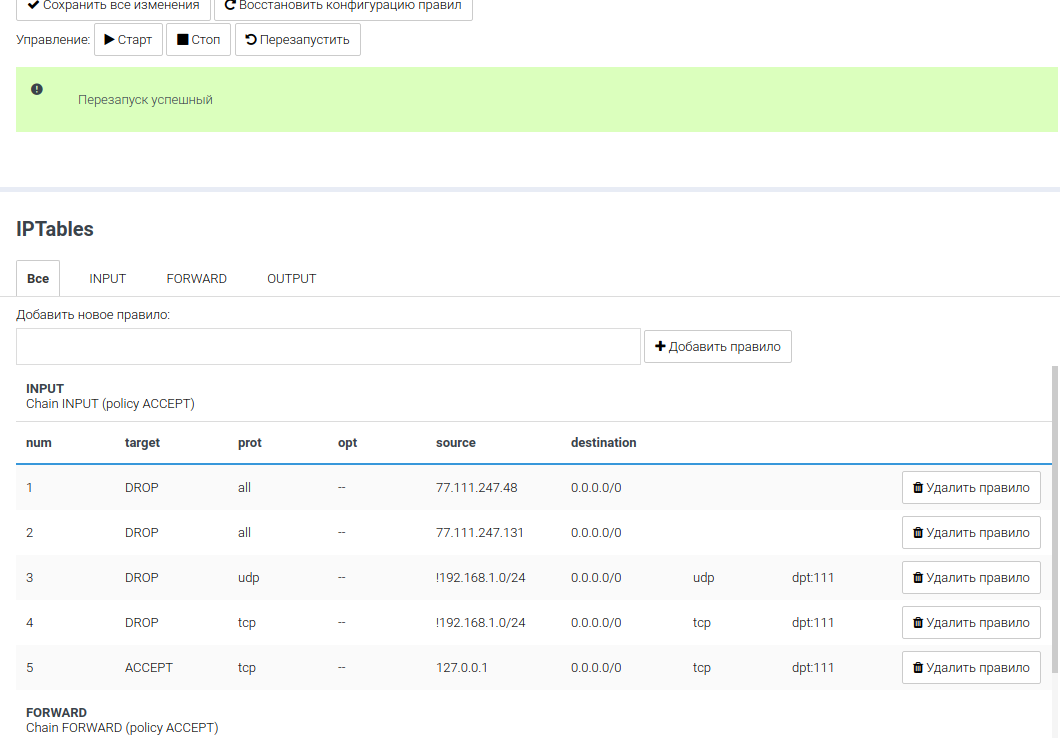Screen dimensions: 1060x738
Task: Focus the new rule input field
Action: tap(328, 346)
